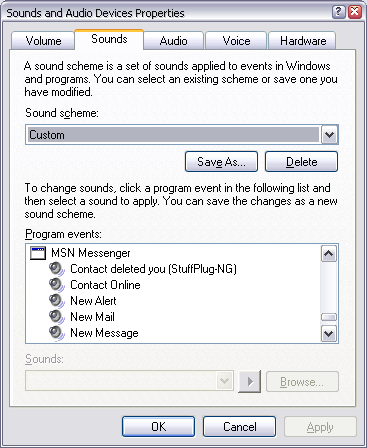Viewport: 367px width, 448px height.
Task: Click speaker icon beside New Mail
Action: pyautogui.click(x=56, y=317)
